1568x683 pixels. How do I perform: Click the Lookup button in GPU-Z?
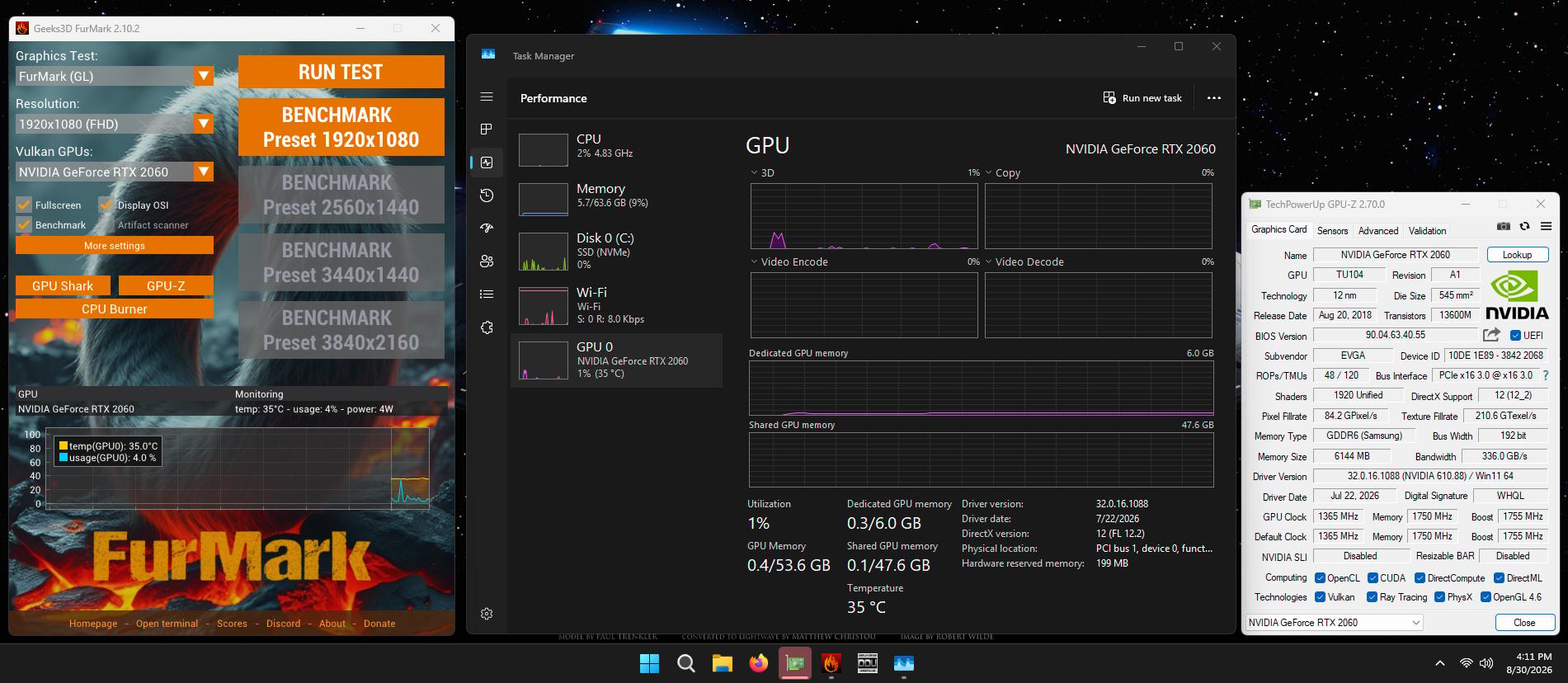(x=1517, y=255)
